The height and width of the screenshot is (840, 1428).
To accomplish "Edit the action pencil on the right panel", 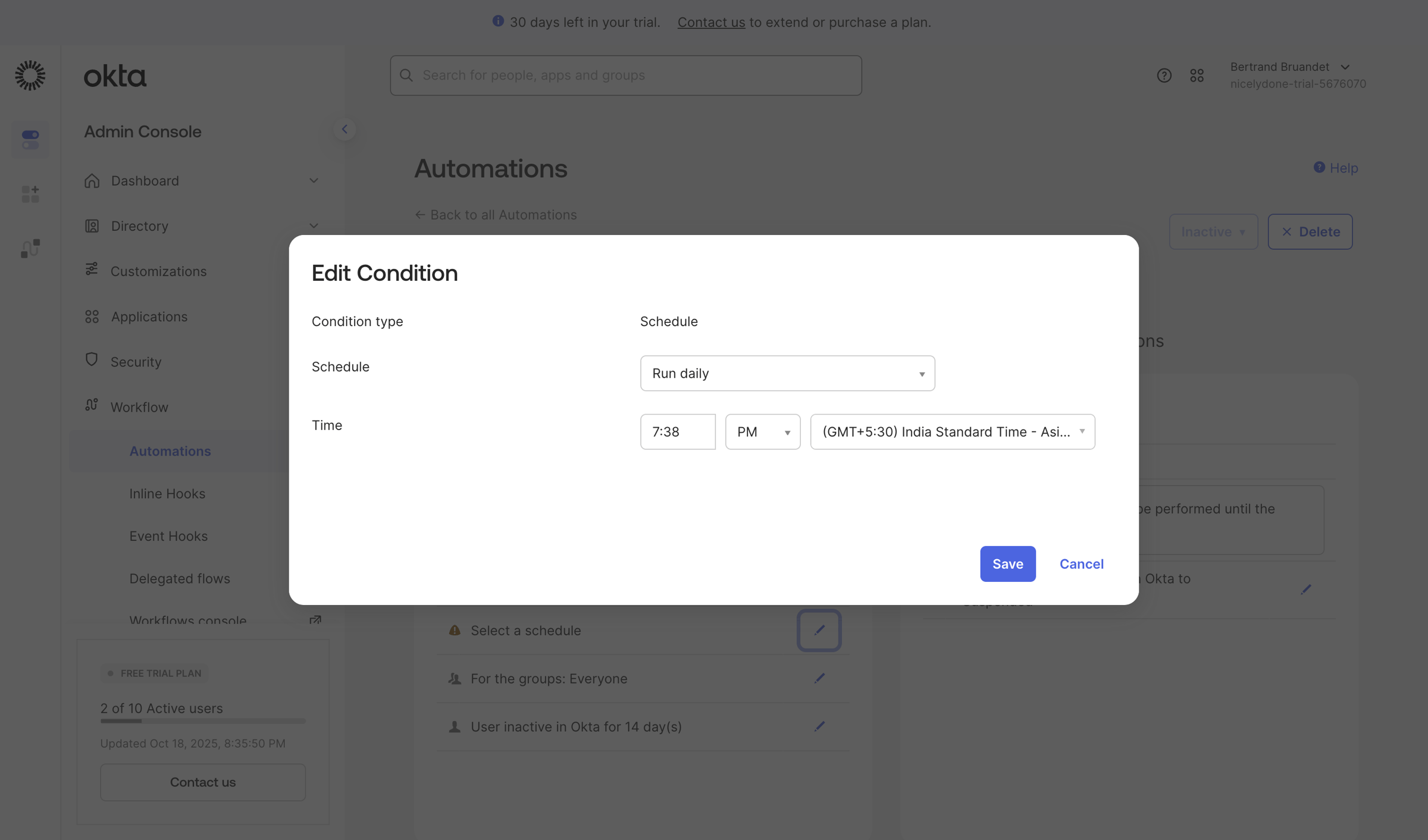I will [x=1306, y=590].
